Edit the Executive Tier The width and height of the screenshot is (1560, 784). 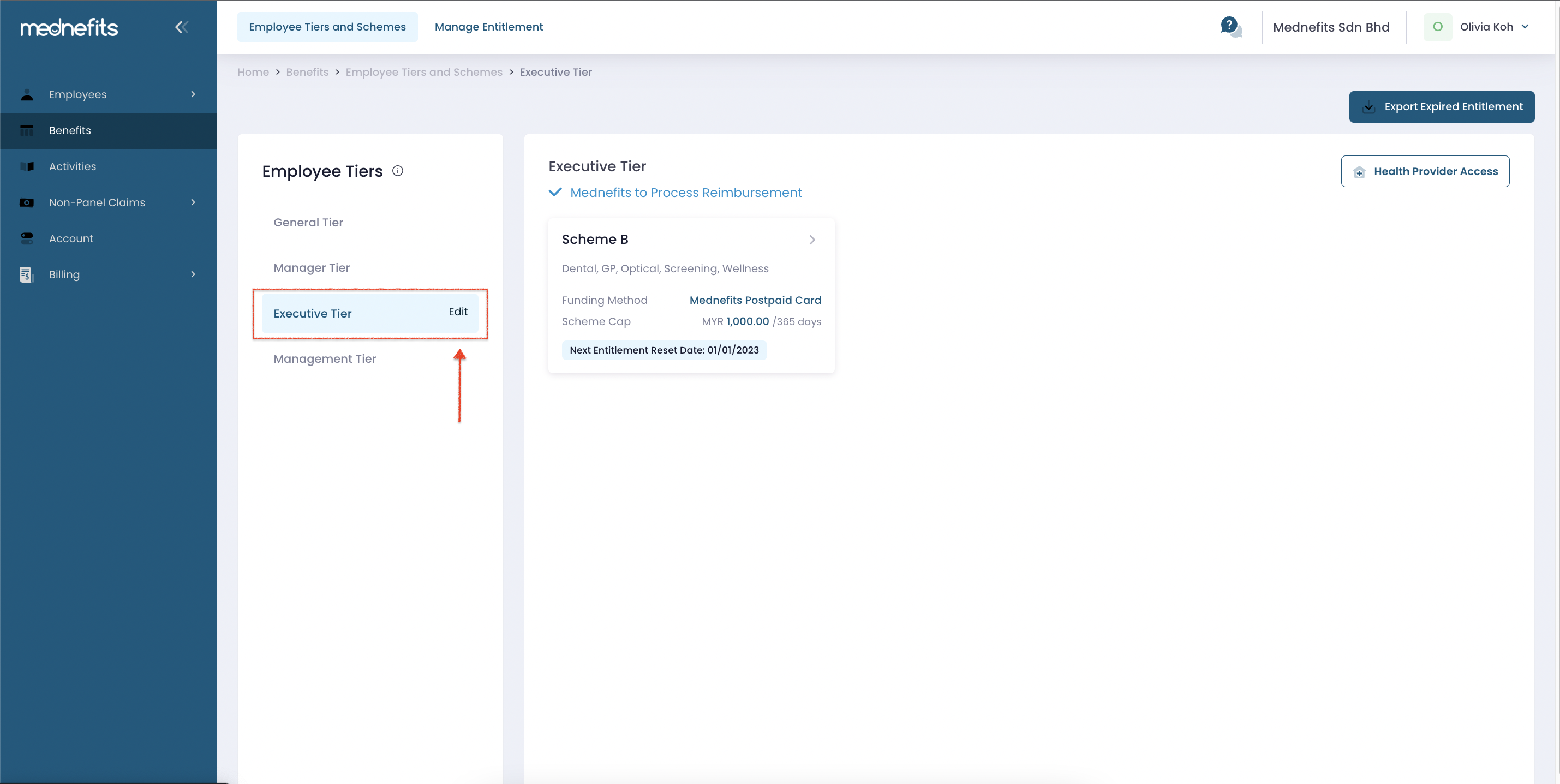click(457, 312)
